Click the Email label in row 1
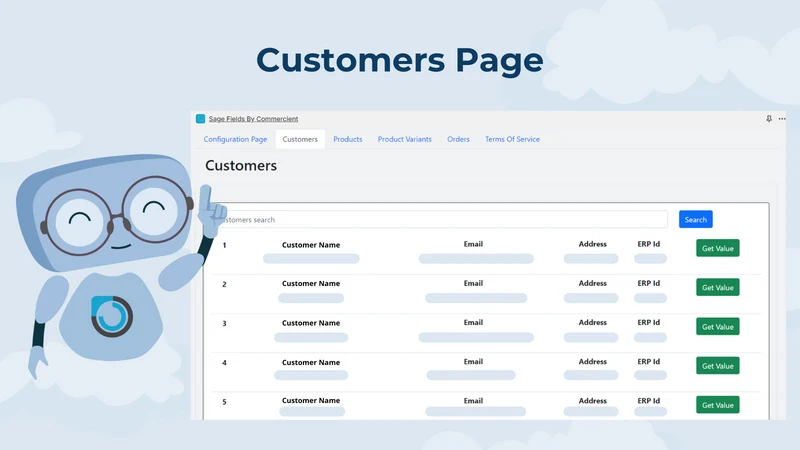Viewport: 800px width, 450px height. coord(473,244)
